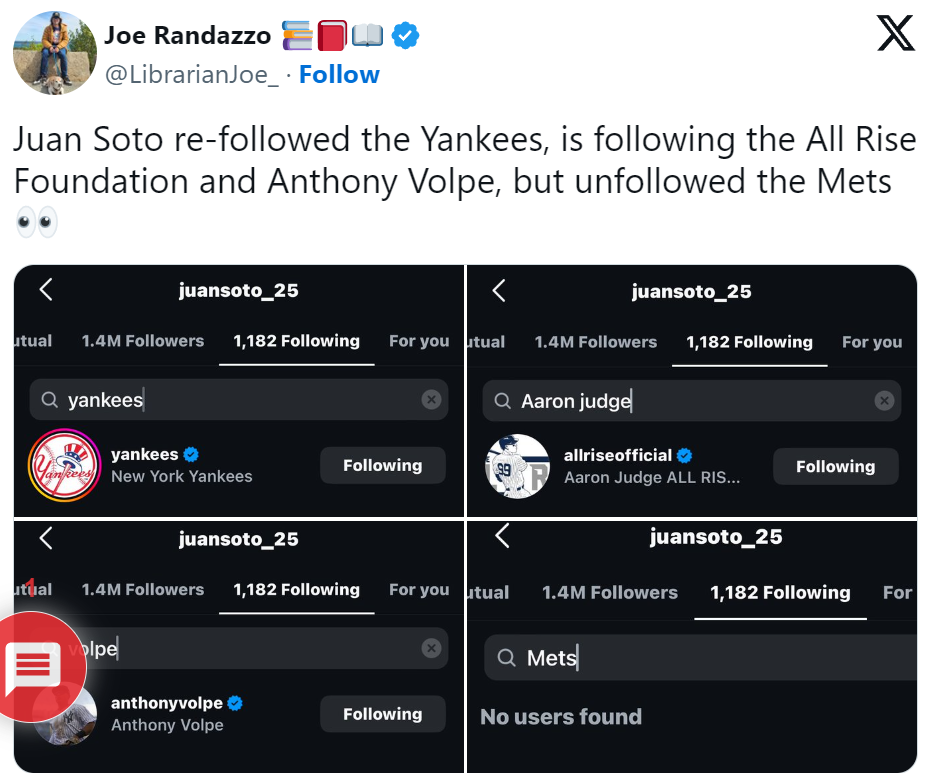This screenshot has height=773, width=927.
Task: Toggle Following button for anthonyvolpe
Action: (x=382, y=714)
